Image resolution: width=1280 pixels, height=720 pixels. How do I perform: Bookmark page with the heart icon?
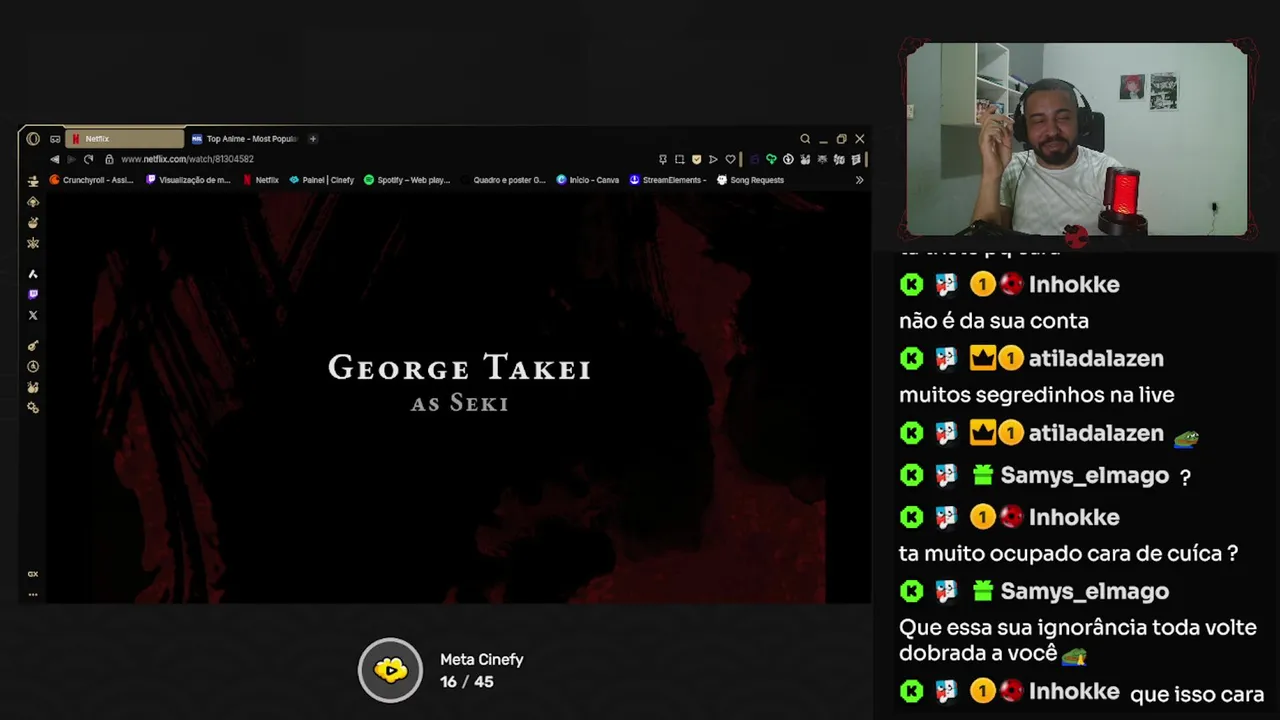click(730, 159)
